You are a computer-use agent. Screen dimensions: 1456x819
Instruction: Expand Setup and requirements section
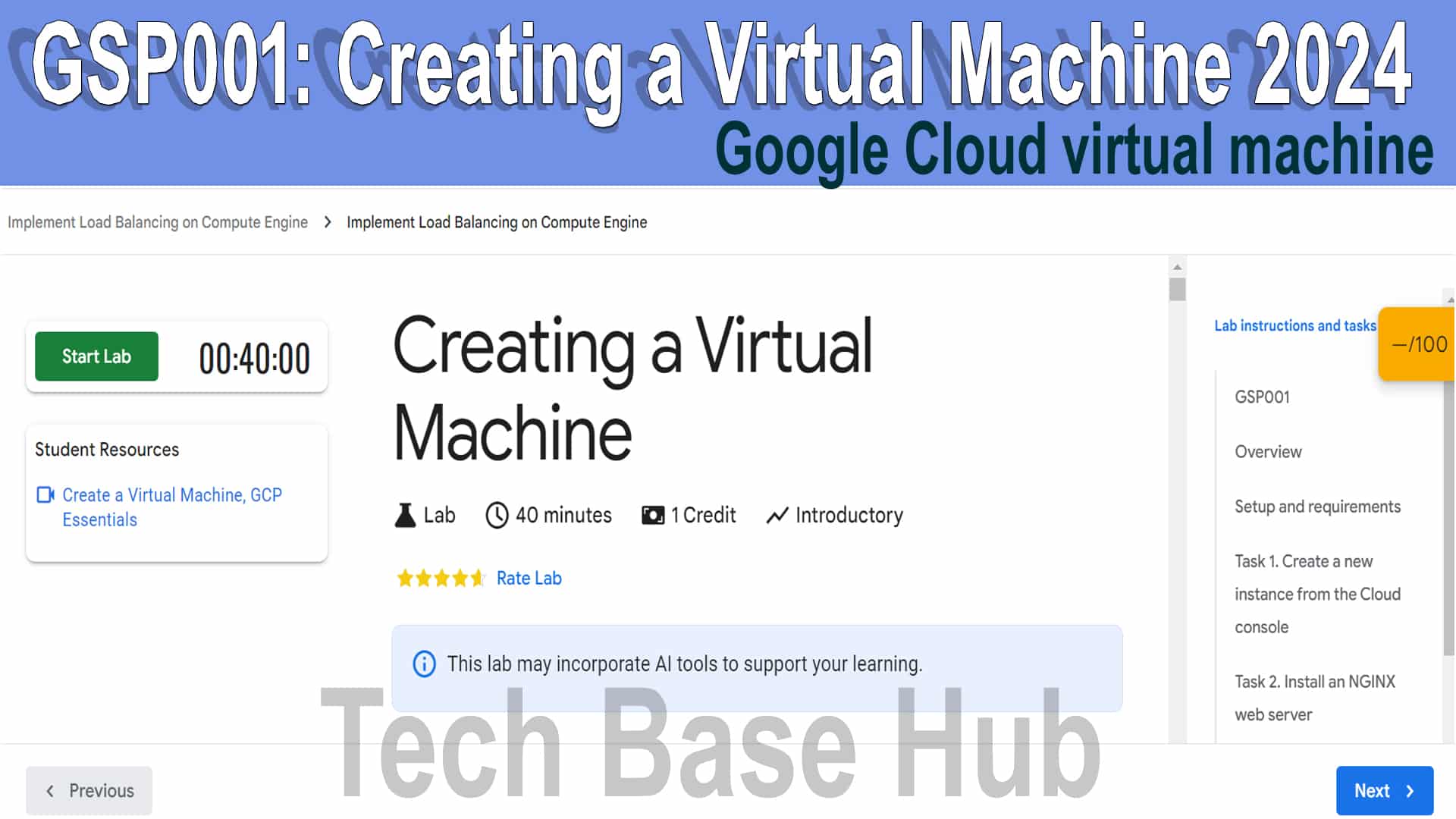coord(1317,506)
